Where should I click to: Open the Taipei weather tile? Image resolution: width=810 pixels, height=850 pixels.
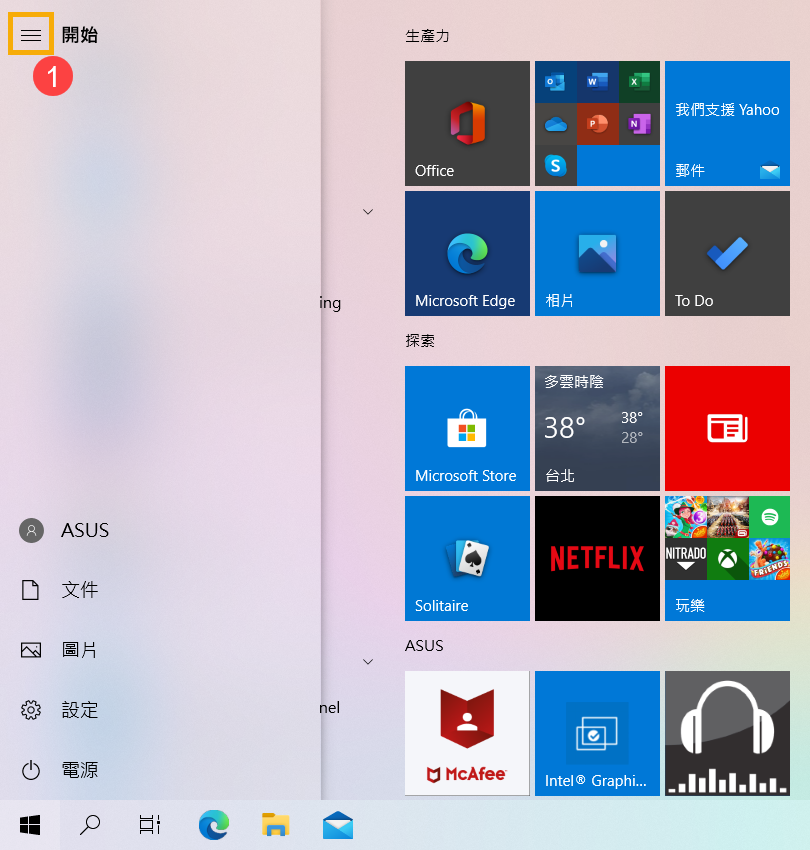pos(597,428)
